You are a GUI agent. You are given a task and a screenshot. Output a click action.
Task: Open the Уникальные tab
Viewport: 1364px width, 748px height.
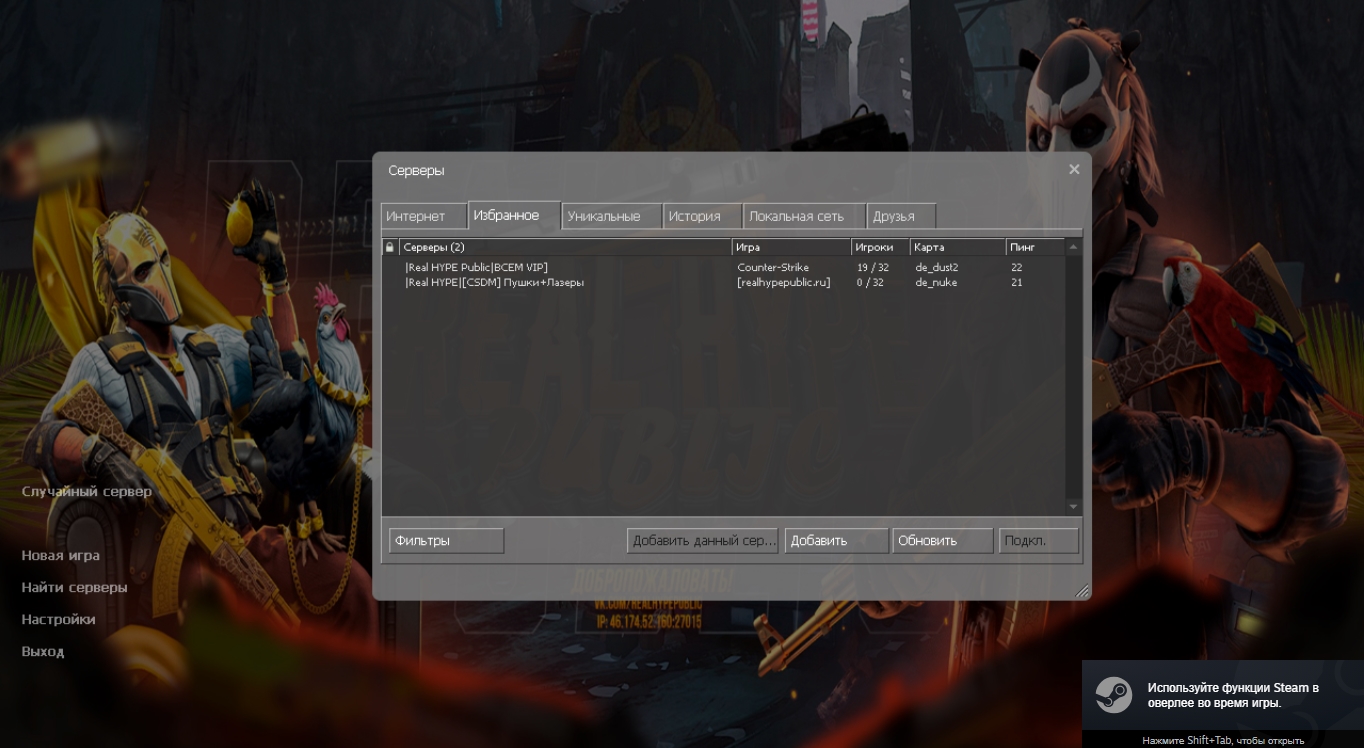(x=611, y=216)
